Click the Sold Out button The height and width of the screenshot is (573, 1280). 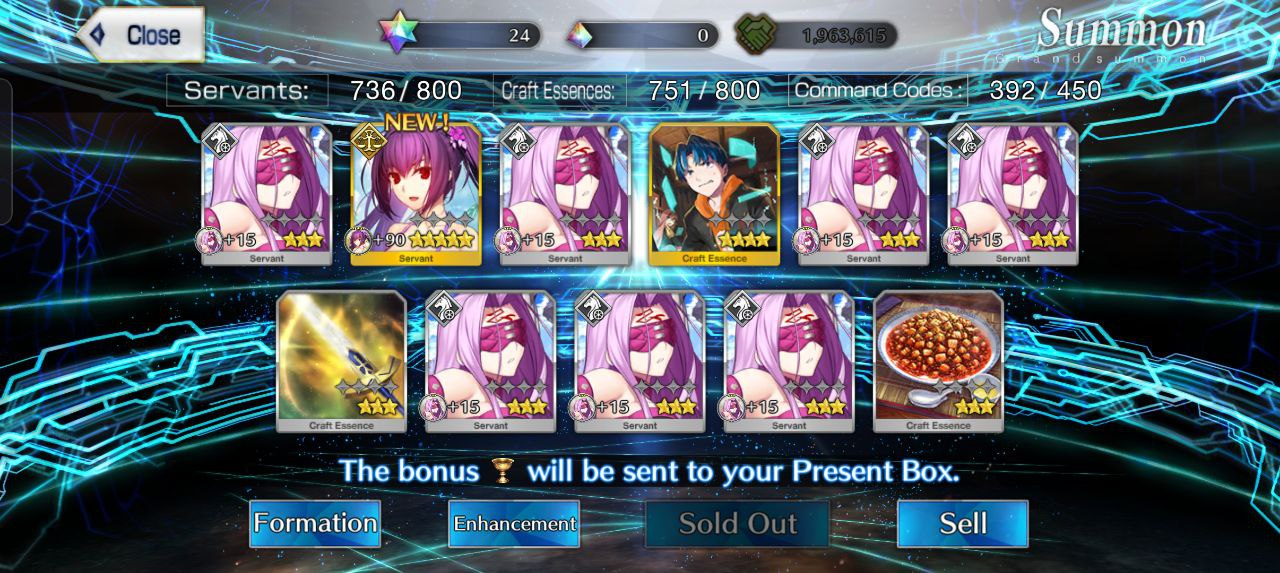tap(738, 523)
